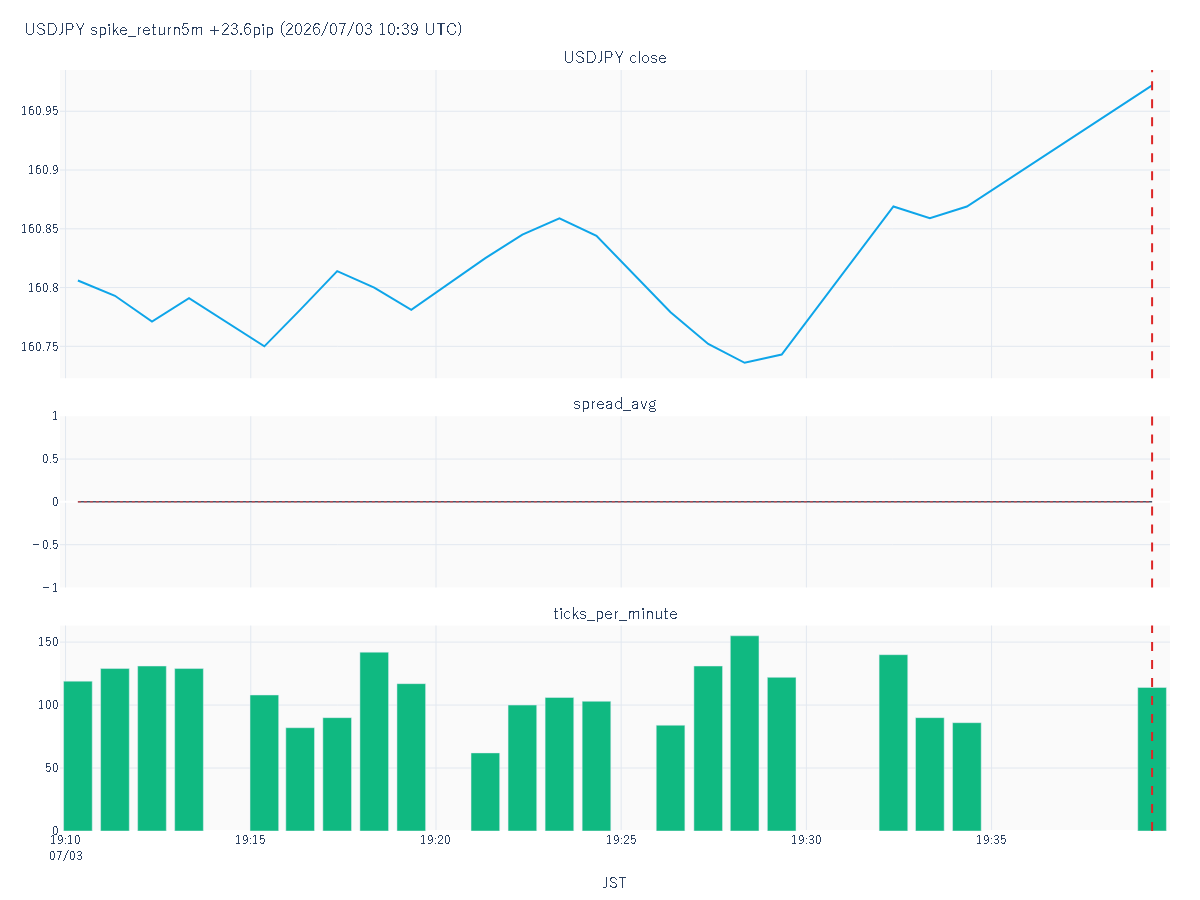Click the JST axis title
This screenshot has height=900, width=1200.
615,883
